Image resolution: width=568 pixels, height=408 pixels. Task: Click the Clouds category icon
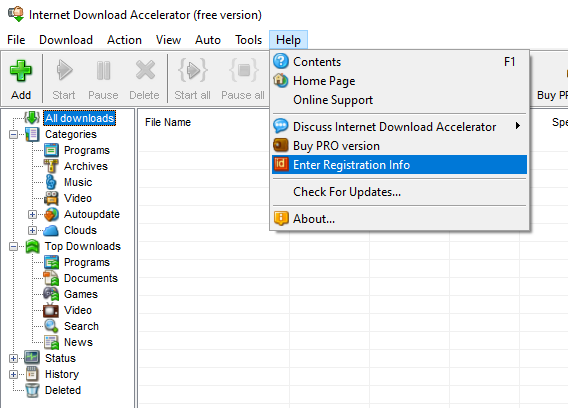click(x=51, y=230)
